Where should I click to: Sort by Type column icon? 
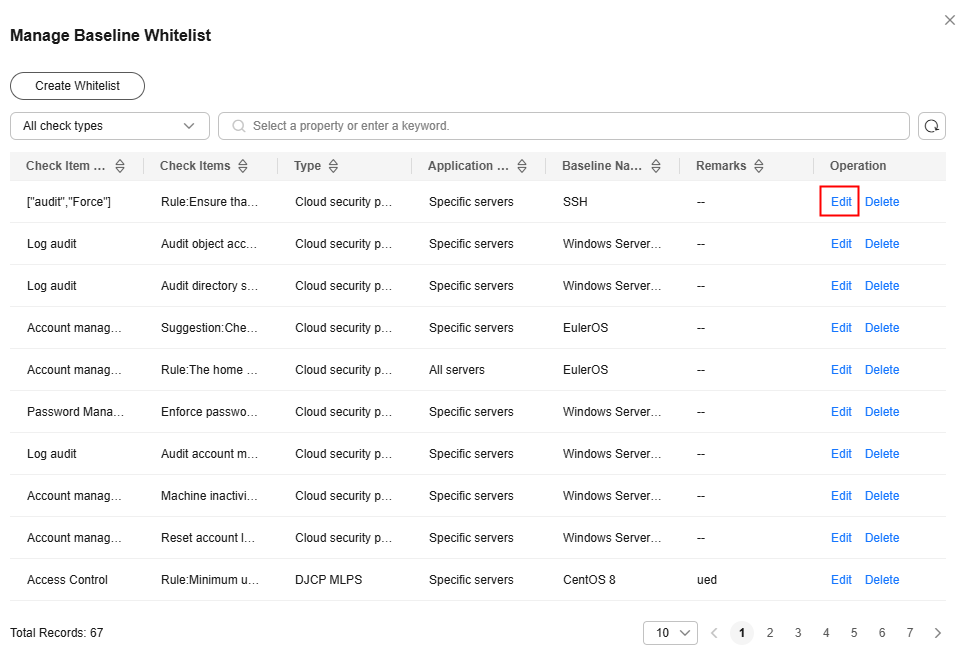click(333, 166)
